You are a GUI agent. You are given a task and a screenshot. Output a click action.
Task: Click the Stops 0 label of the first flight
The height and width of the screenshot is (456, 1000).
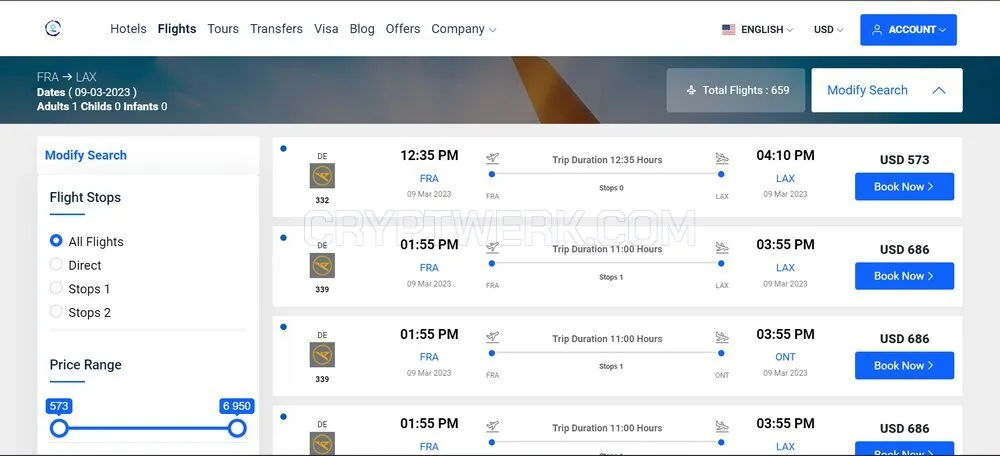611,188
